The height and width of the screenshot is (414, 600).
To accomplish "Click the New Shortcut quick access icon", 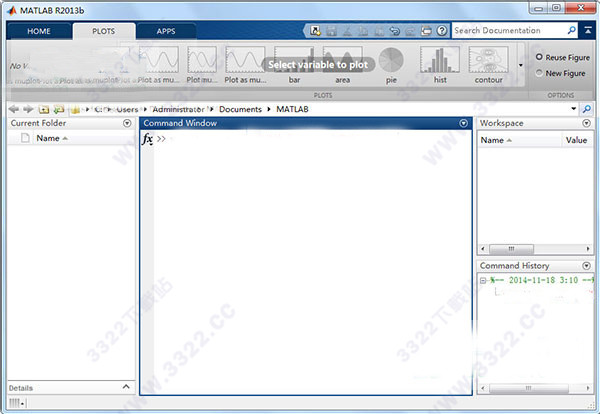I will tap(315, 31).
